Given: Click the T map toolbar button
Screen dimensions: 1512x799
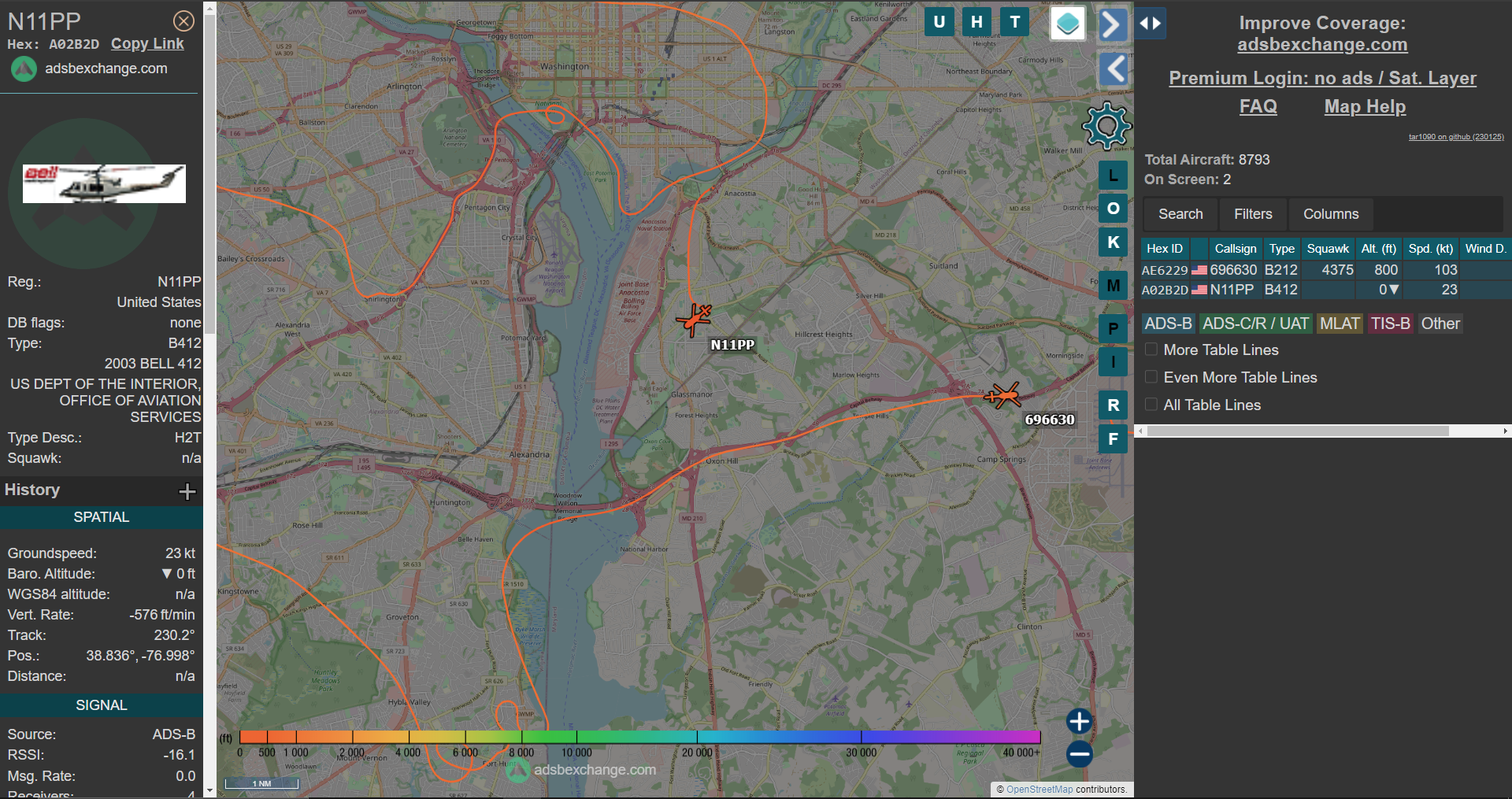Looking at the screenshot, I should click(x=1015, y=22).
